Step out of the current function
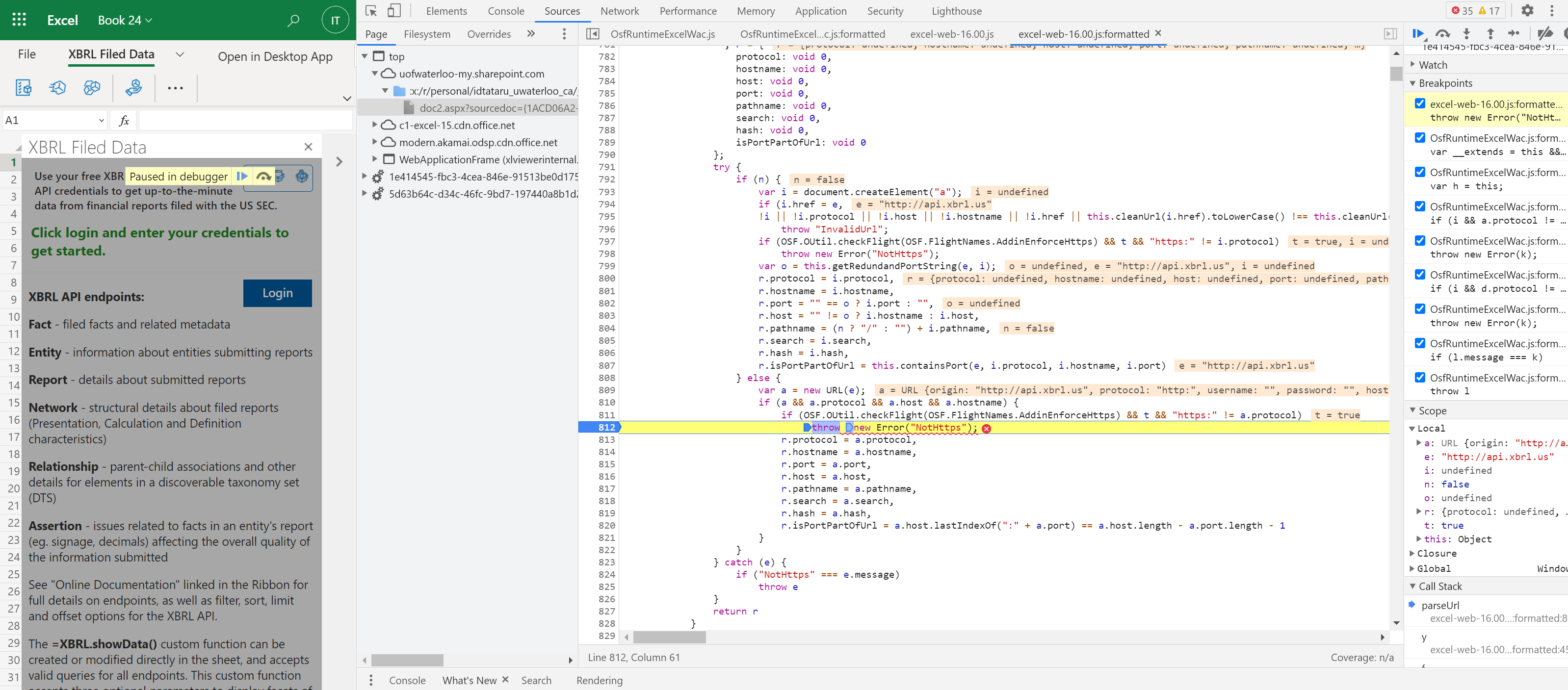 [1490, 33]
